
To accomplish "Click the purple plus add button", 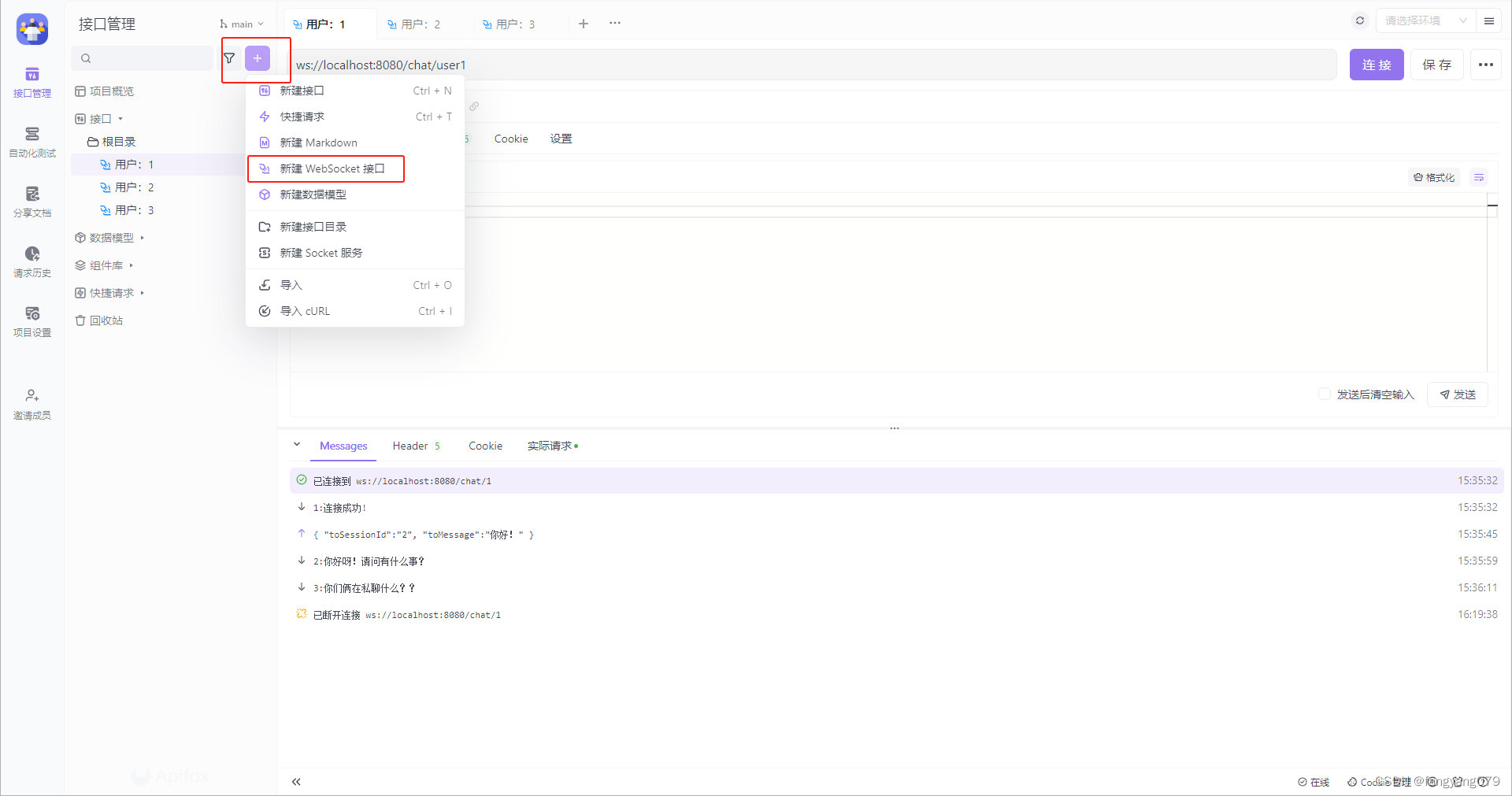I will 258,58.
